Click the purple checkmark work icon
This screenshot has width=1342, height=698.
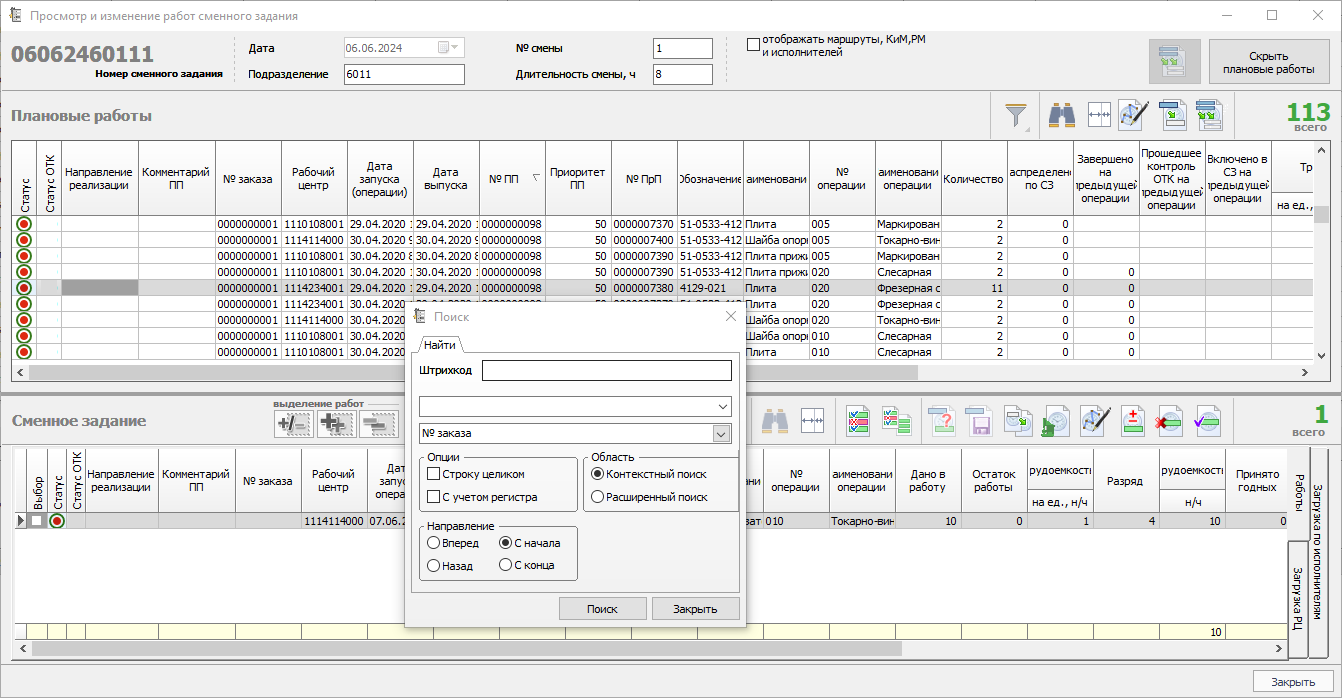pyautogui.click(x=1209, y=422)
